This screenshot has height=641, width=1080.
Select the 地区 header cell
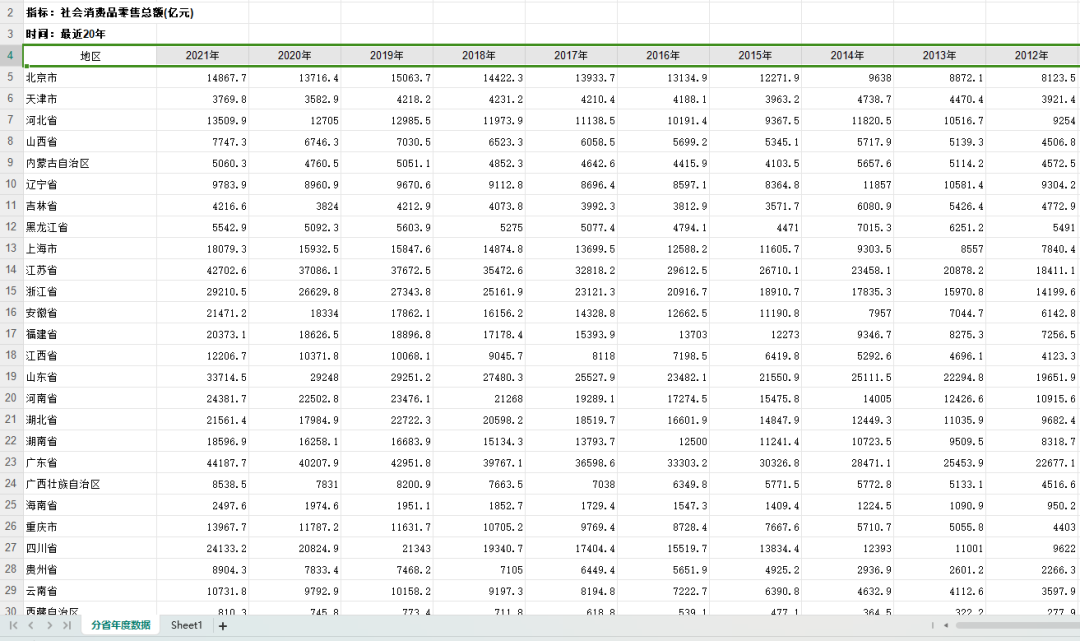[90, 56]
